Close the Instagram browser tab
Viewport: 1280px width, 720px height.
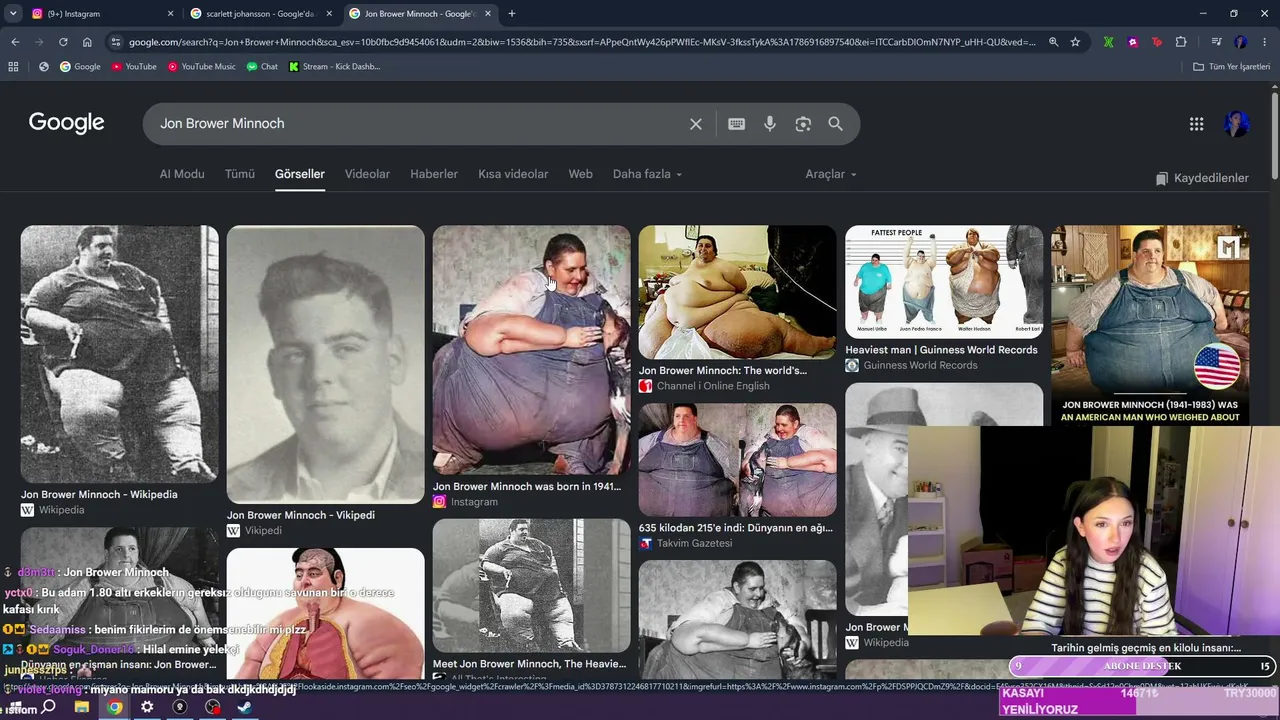(170, 14)
